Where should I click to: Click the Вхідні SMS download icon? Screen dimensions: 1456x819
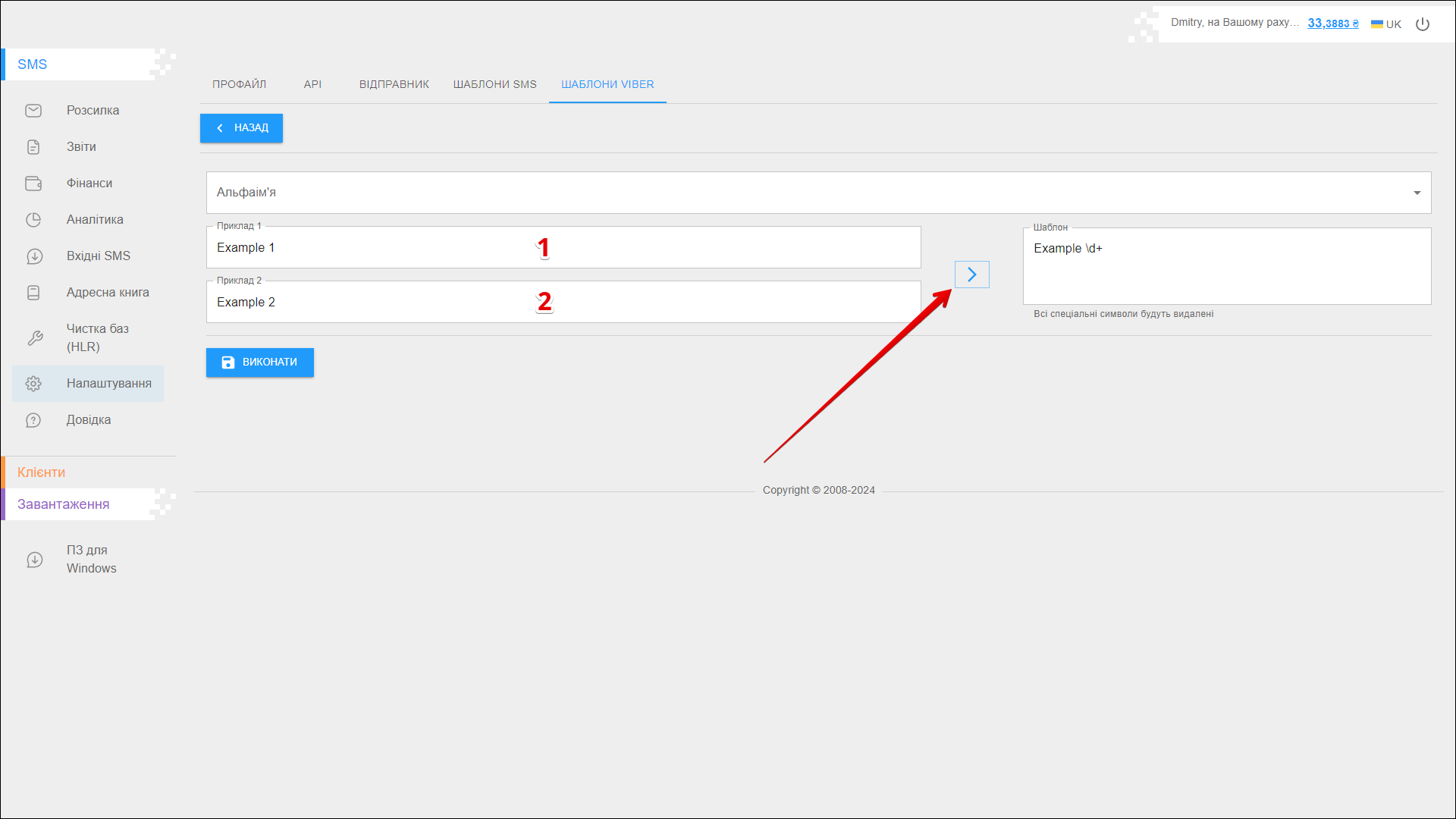33,256
